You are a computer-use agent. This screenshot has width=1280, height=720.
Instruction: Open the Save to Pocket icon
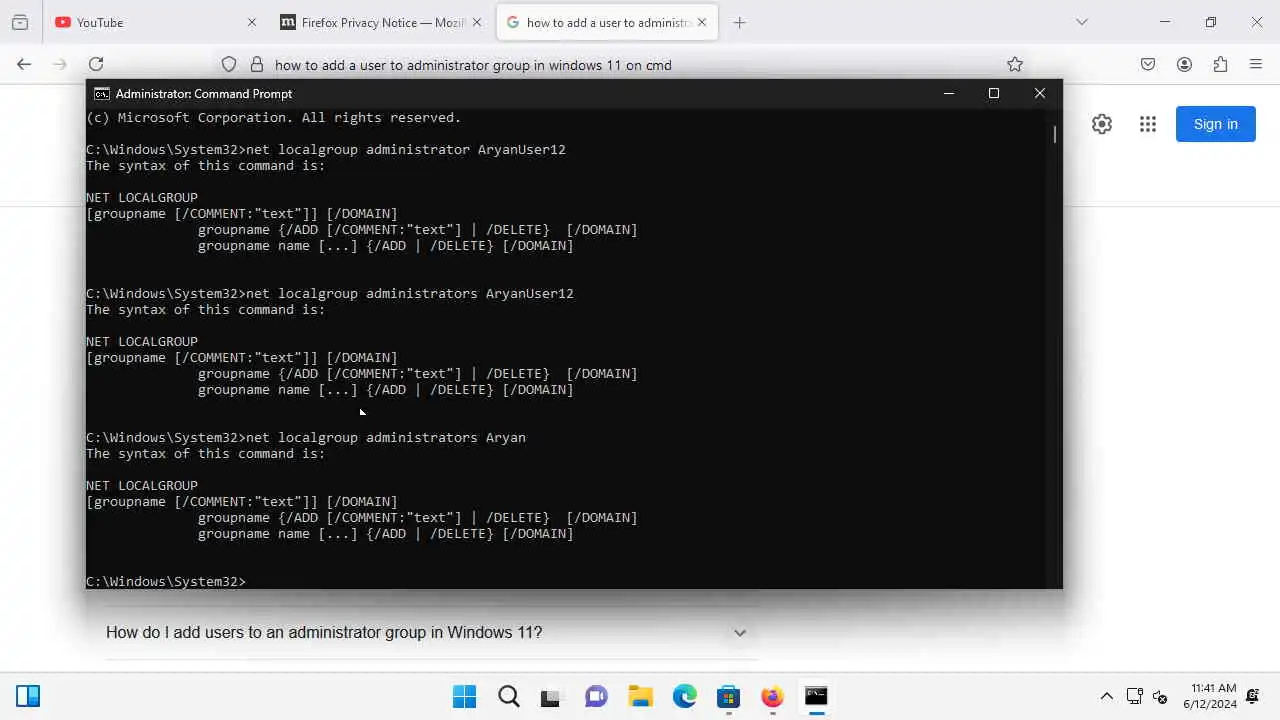click(1148, 64)
